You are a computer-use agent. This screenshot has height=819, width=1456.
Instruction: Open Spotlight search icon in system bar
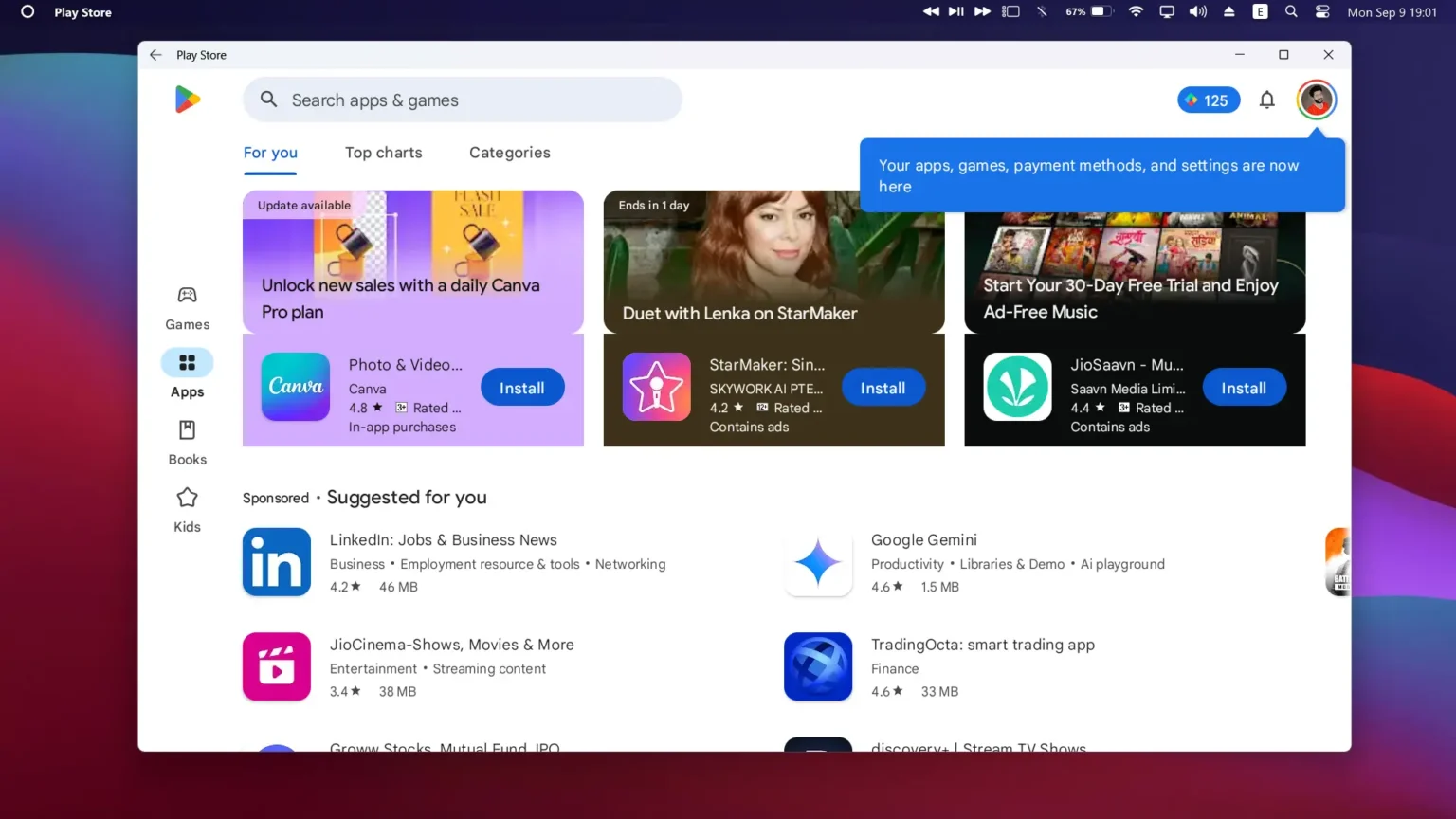click(x=1291, y=12)
